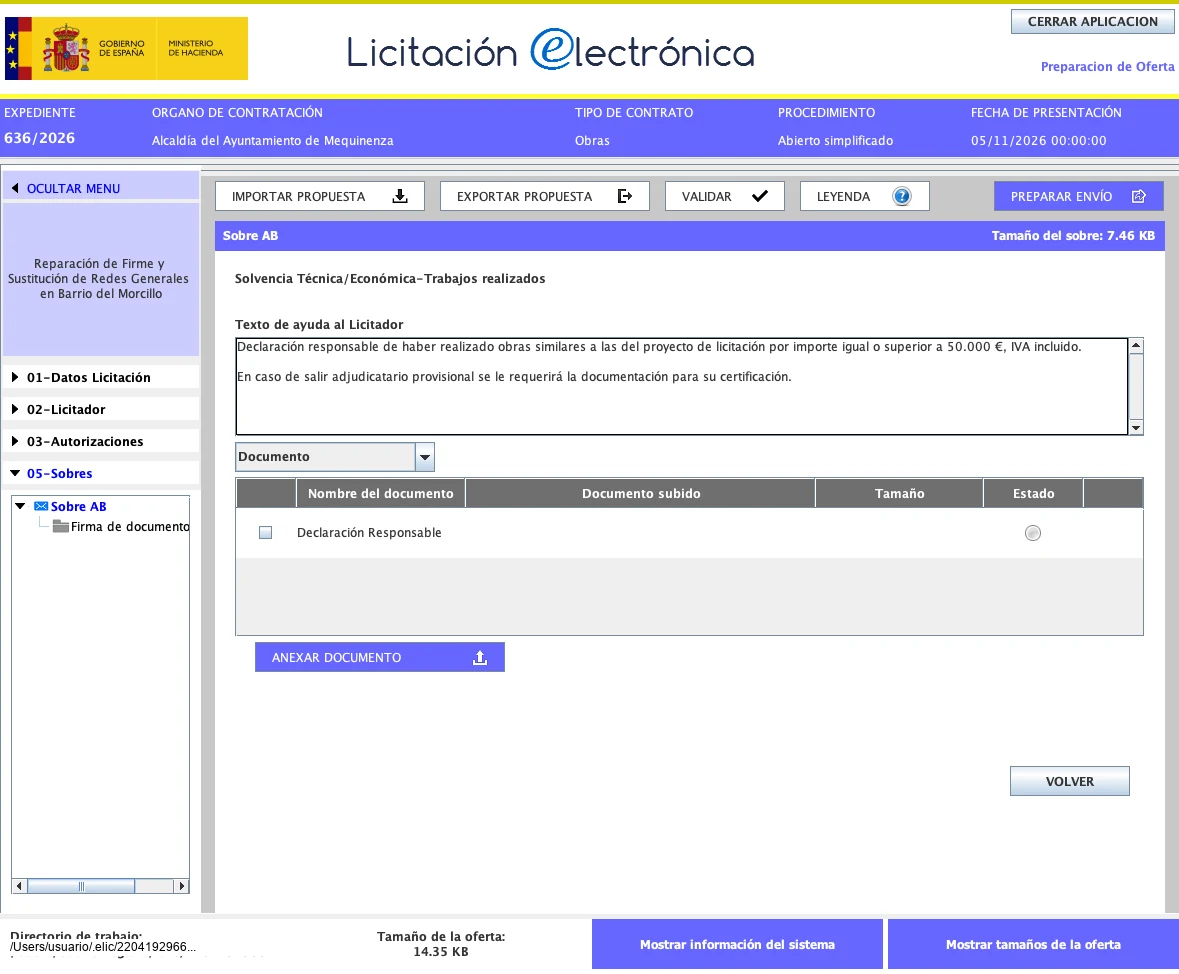Click the tree panel scroll left arrow
Screen dimensions: 1179x974
pos(20,886)
